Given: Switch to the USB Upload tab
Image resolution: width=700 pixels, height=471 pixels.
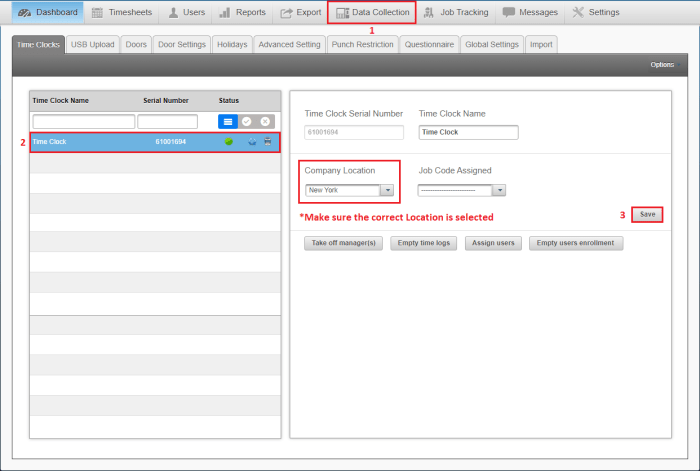Looking at the screenshot, I should 92,45.
